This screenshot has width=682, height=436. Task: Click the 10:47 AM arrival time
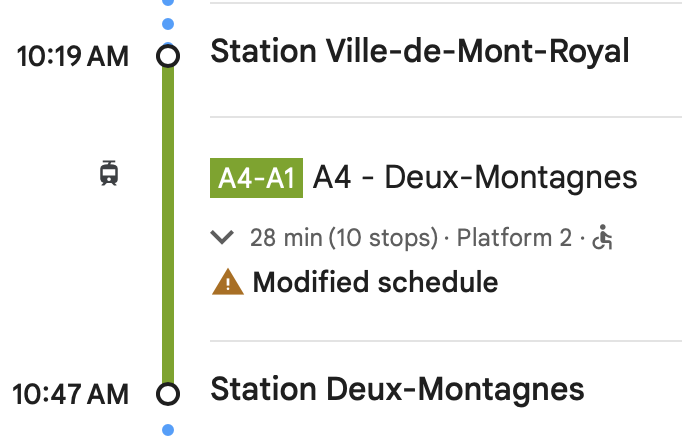click(73, 394)
